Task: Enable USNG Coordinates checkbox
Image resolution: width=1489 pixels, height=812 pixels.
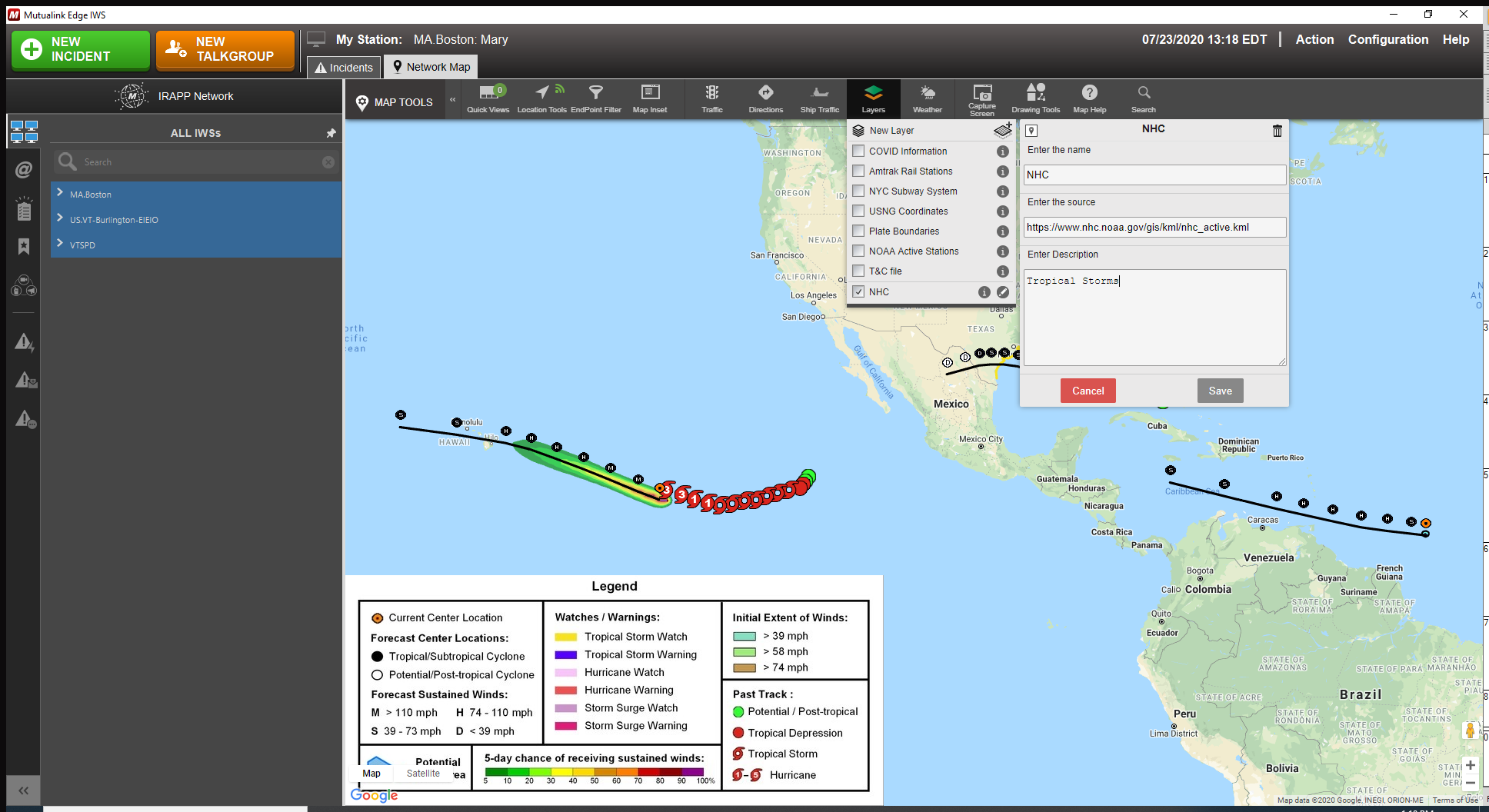Action: (x=858, y=211)
